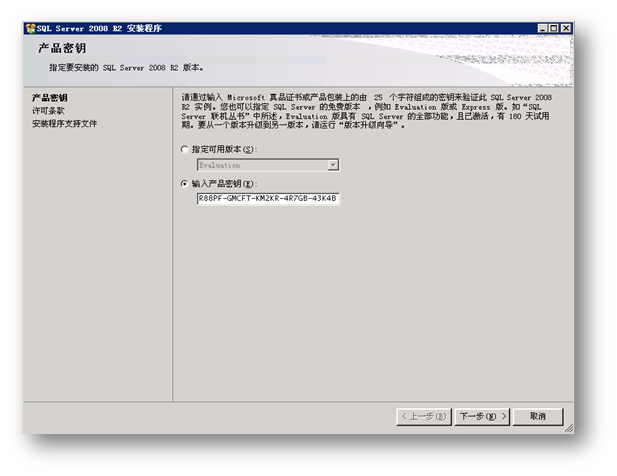This screenshot has width=617, height=476.
Task: Click the SQL Server setup title bar icon
Action: [30, 28]
